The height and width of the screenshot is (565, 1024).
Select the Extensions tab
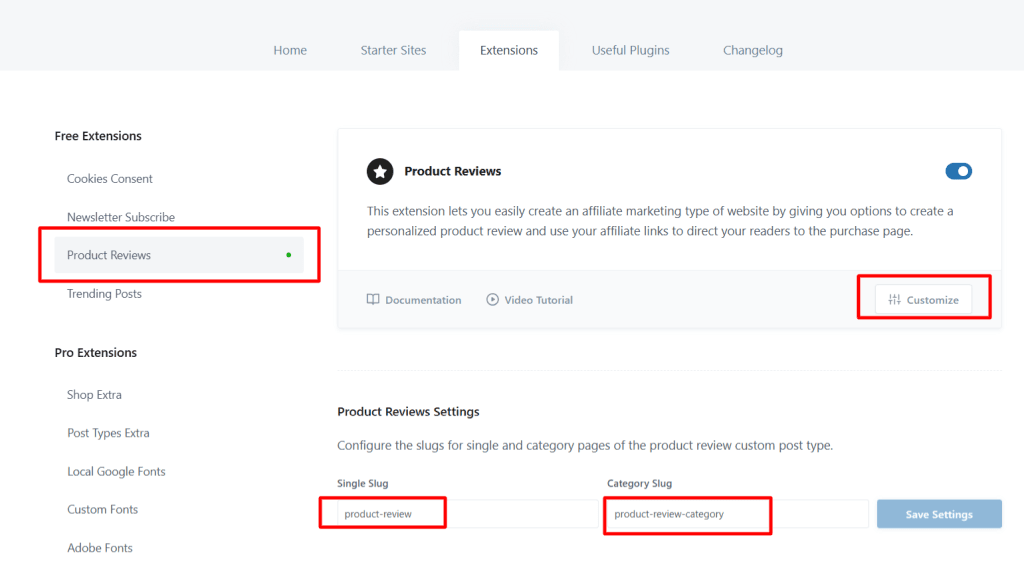tap(509, 50)
